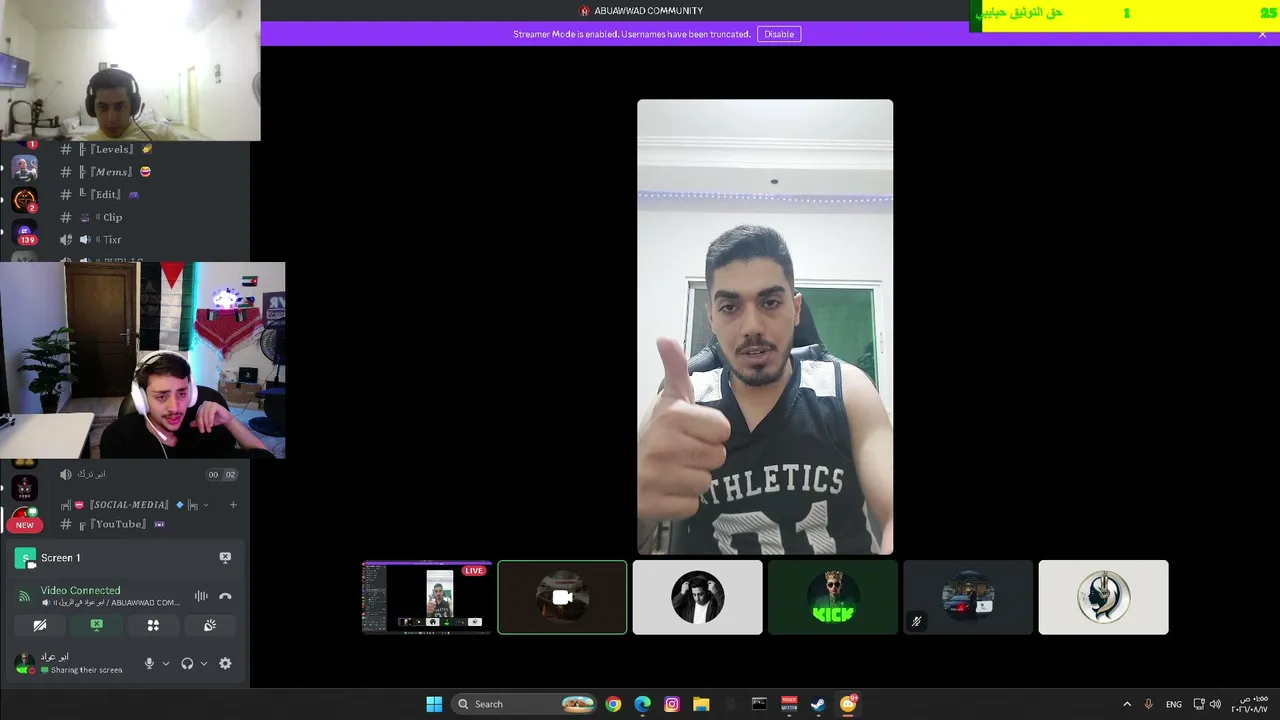This screenshot has height=720, width=1280.
Task: Select the black-and-white portrait participant tile
Action: click(x=697, y=597)
